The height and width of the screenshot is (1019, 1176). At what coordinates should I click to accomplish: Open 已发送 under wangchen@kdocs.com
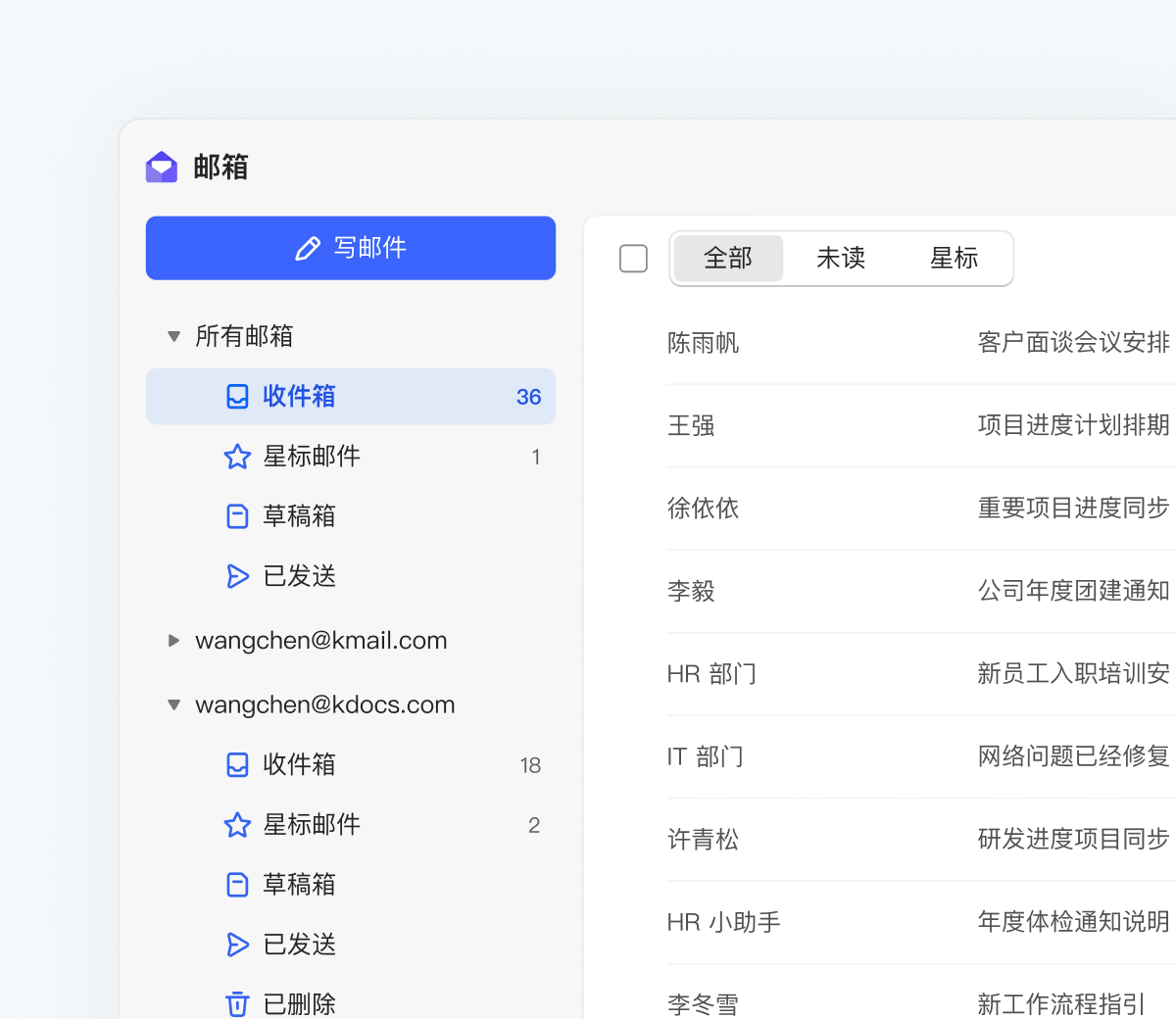351,945
